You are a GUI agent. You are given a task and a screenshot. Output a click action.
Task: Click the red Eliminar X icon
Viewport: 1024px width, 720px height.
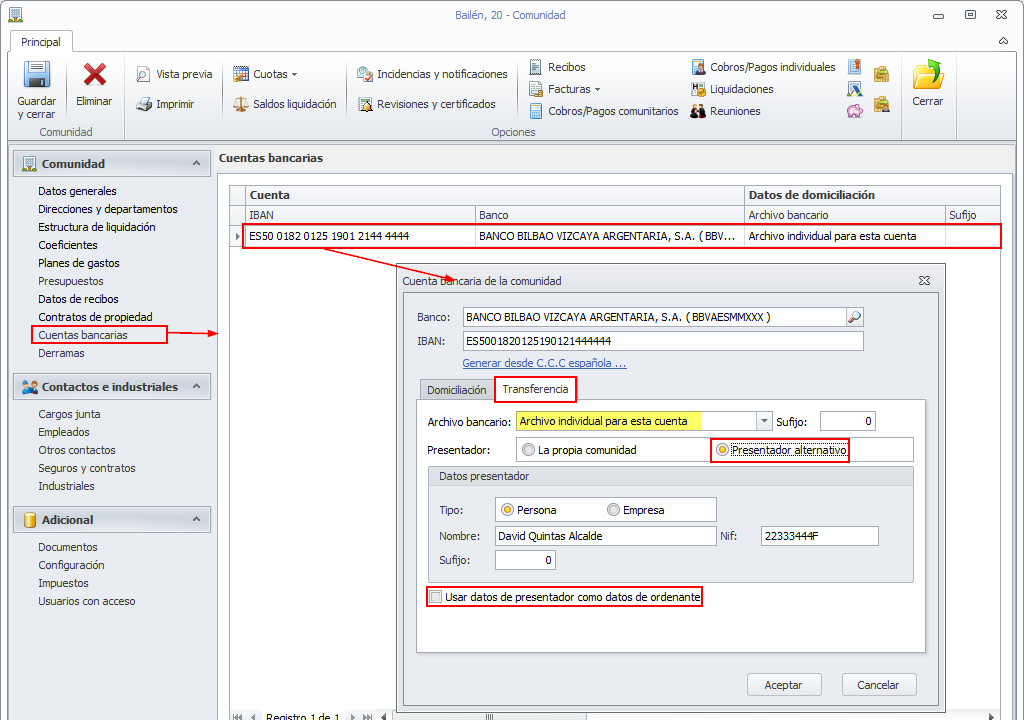pyautogui.click(x=94, y=74)
